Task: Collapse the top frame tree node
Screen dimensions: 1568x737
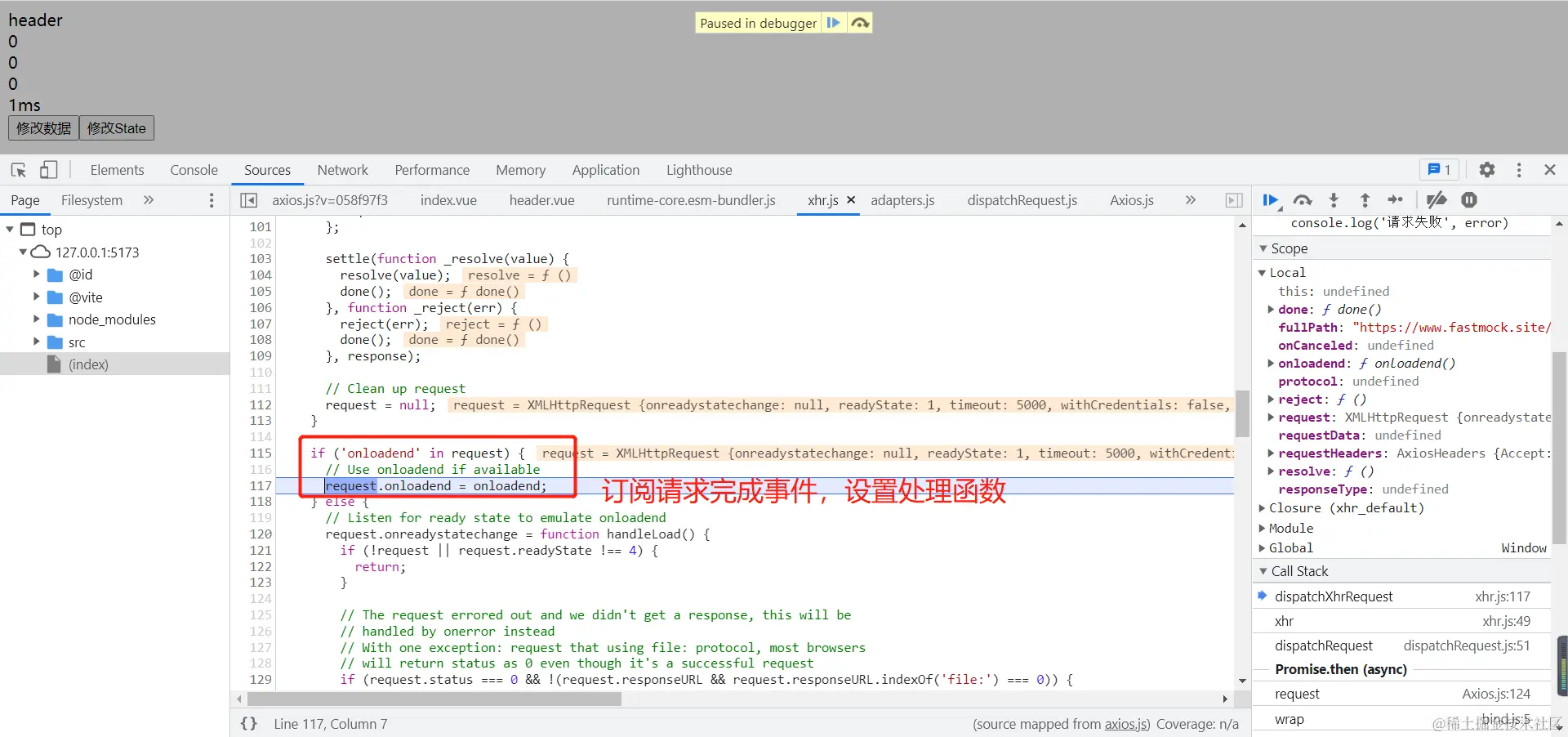Action: click(x=10, y=230)
